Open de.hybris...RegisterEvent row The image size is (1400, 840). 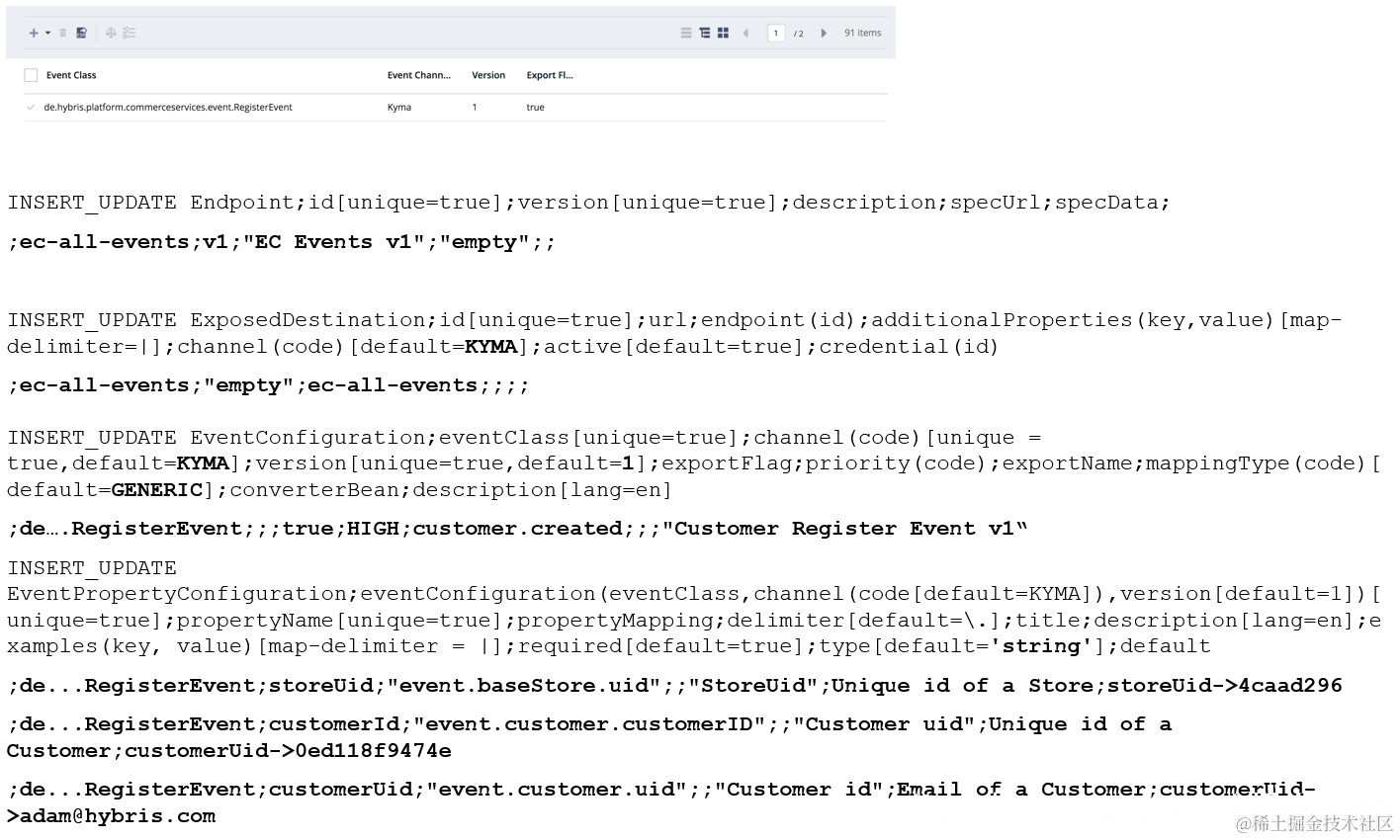point(168,107)
